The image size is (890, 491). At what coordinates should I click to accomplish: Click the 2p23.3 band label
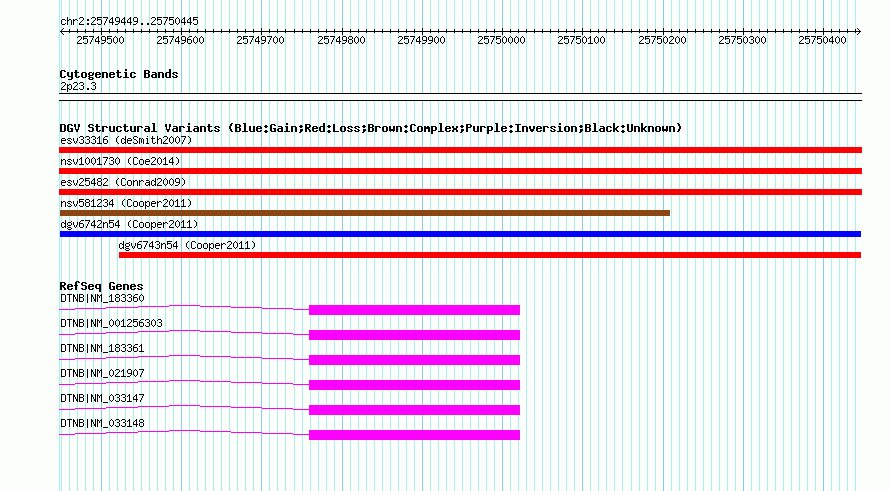point(78,86)
